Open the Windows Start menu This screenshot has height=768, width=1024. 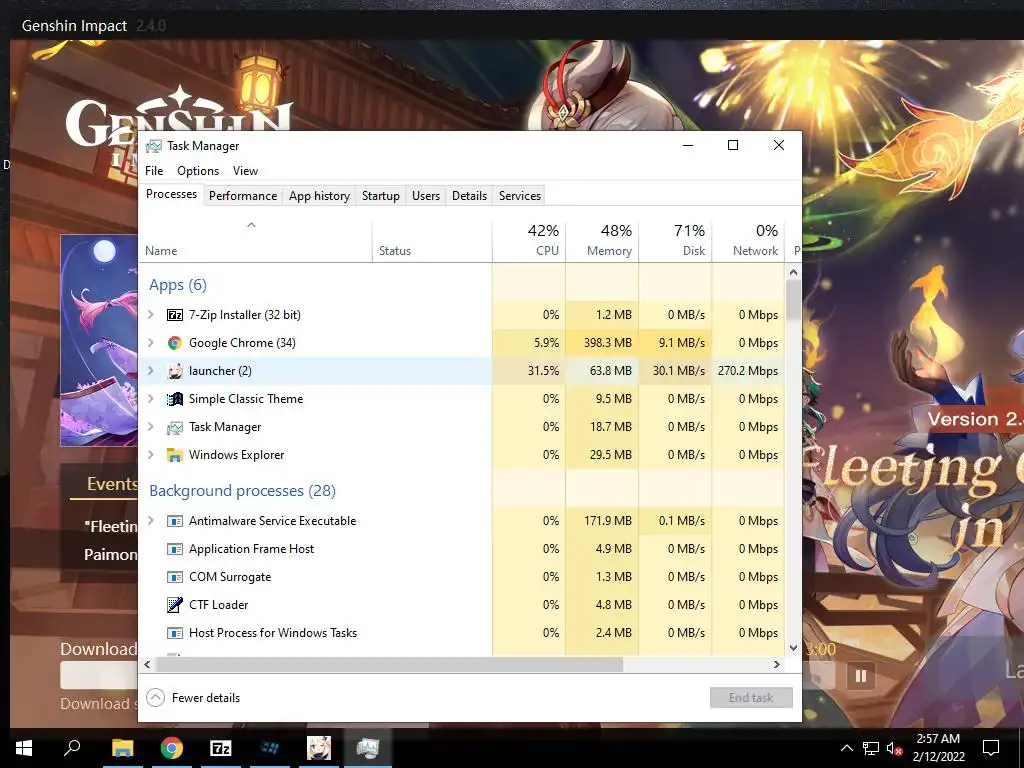click(24, 748)
